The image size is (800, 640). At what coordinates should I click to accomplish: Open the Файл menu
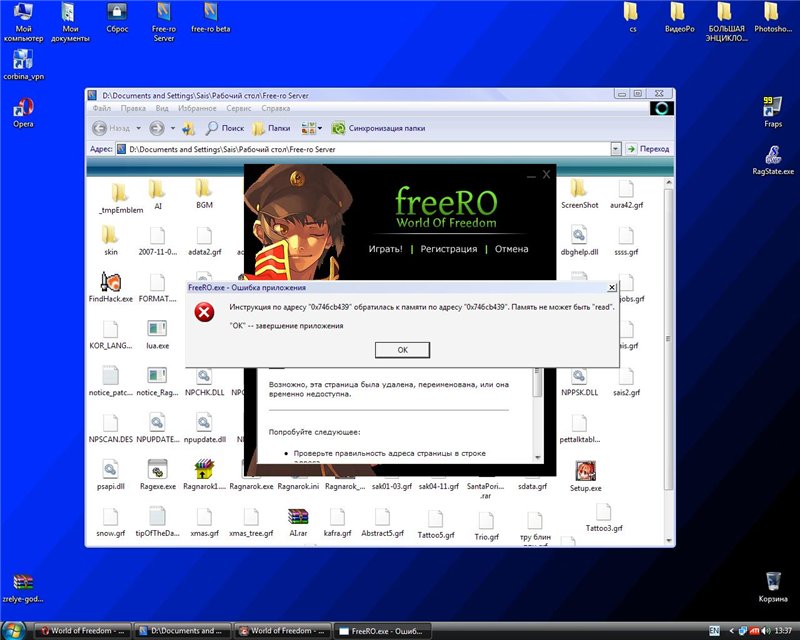pyautogui.click(x=102, y=108)
